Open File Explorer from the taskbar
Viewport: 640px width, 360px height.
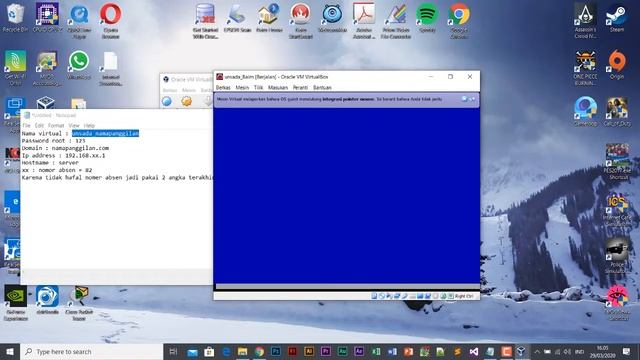point(242,351)
